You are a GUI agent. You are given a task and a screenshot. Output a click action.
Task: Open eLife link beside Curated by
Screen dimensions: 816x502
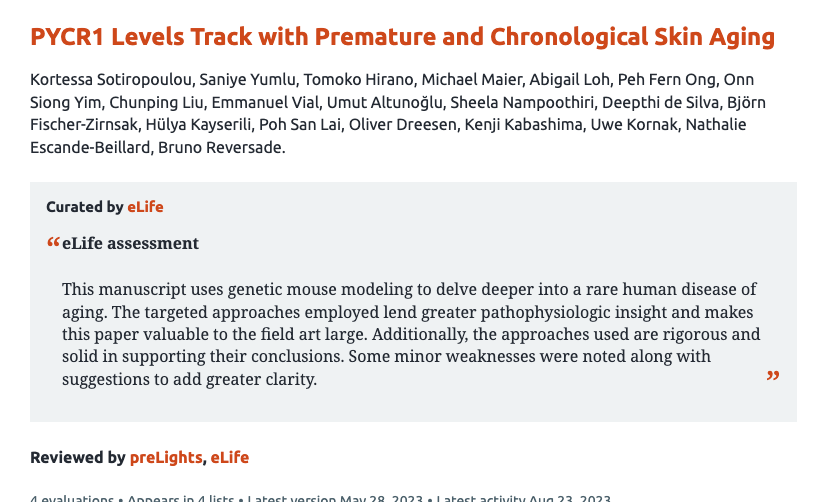pos(145,207)
